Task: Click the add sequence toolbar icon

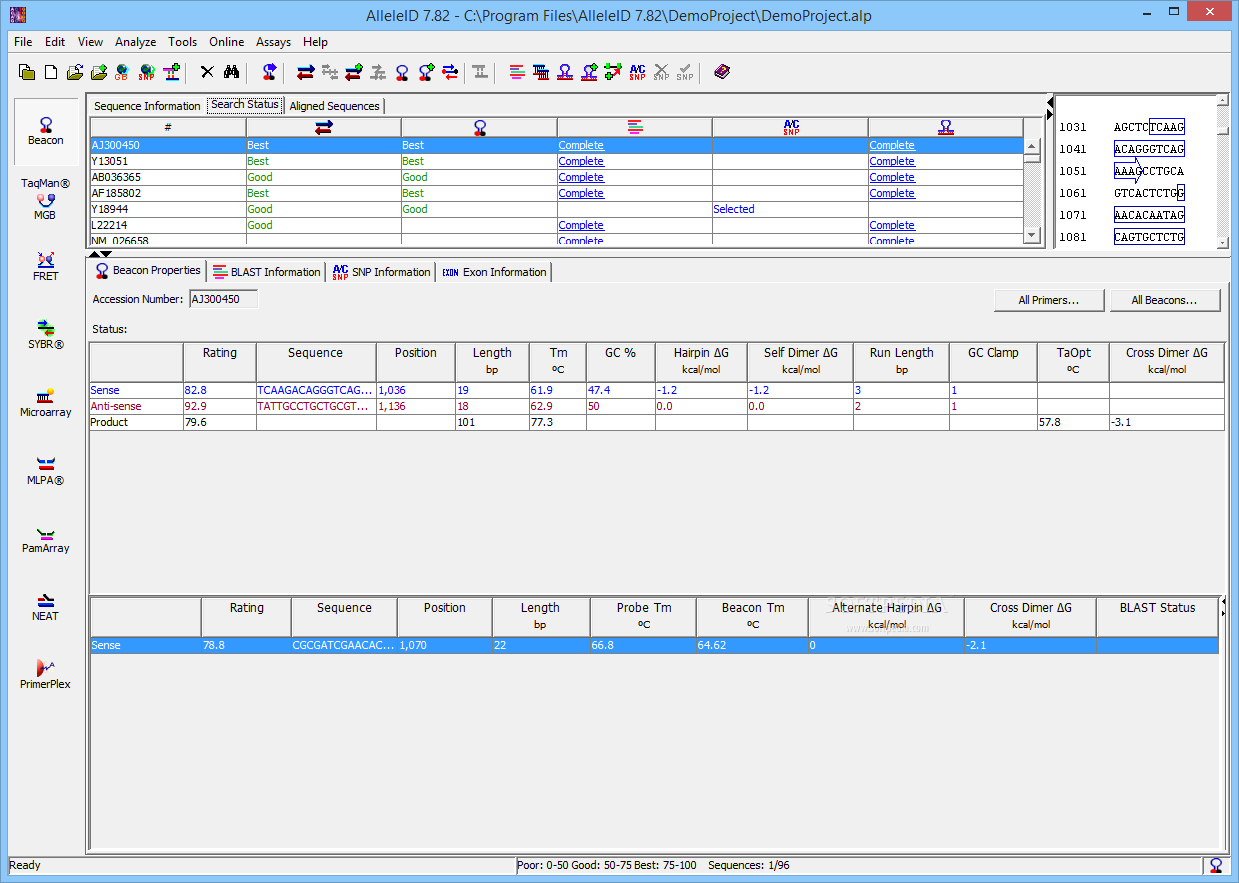Action: [x=171, y=72]
